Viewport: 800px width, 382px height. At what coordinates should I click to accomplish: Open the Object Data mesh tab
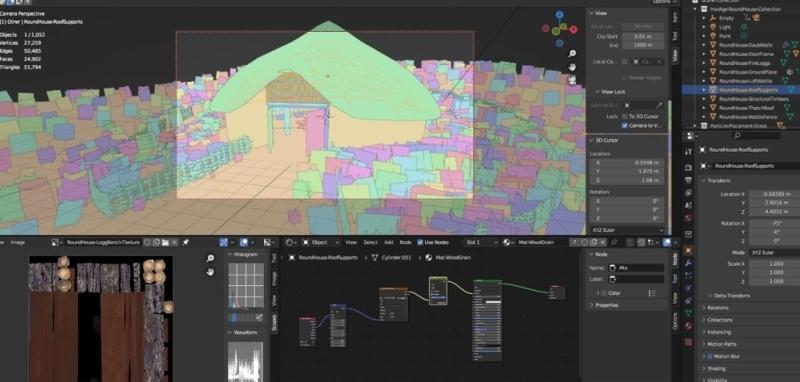click(688, 313)
